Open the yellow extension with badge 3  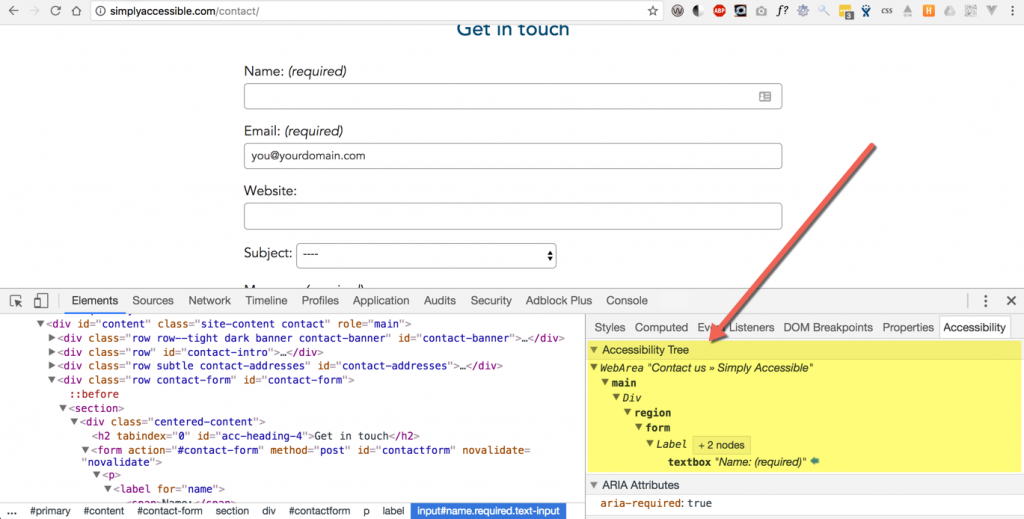click(x=846, y=12)
